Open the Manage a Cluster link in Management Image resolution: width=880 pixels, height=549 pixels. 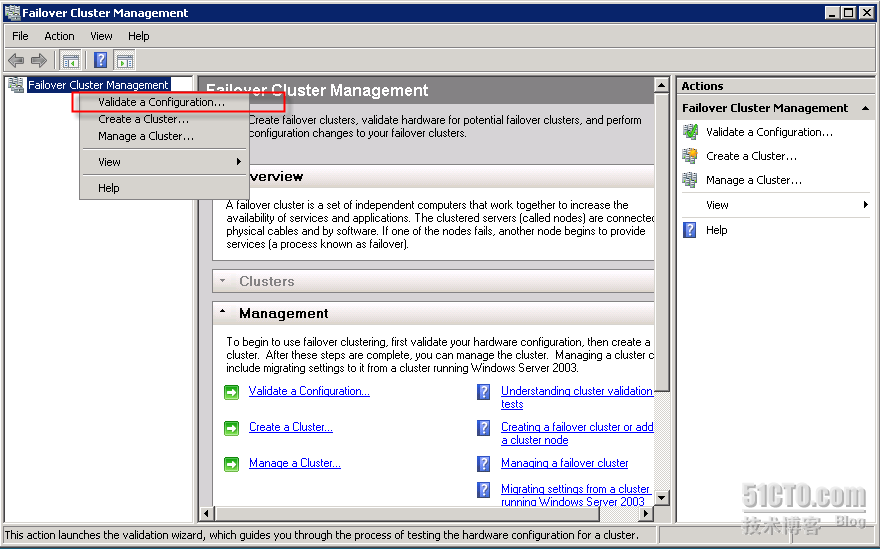pos(295,463)
